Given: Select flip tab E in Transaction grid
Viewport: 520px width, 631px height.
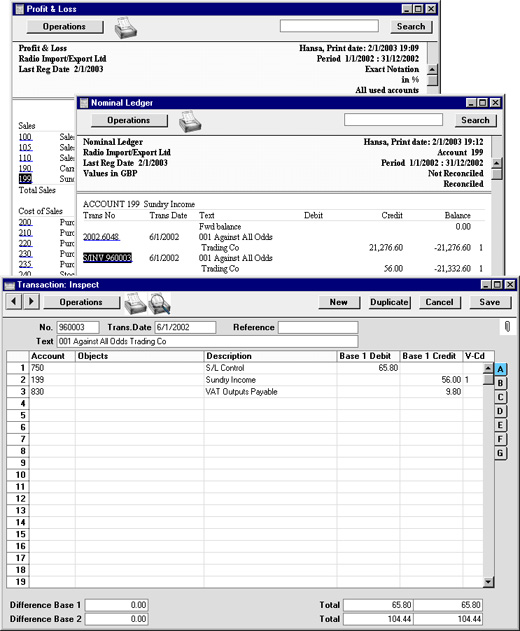Looking at the screenshot, I should pos(500,425).
